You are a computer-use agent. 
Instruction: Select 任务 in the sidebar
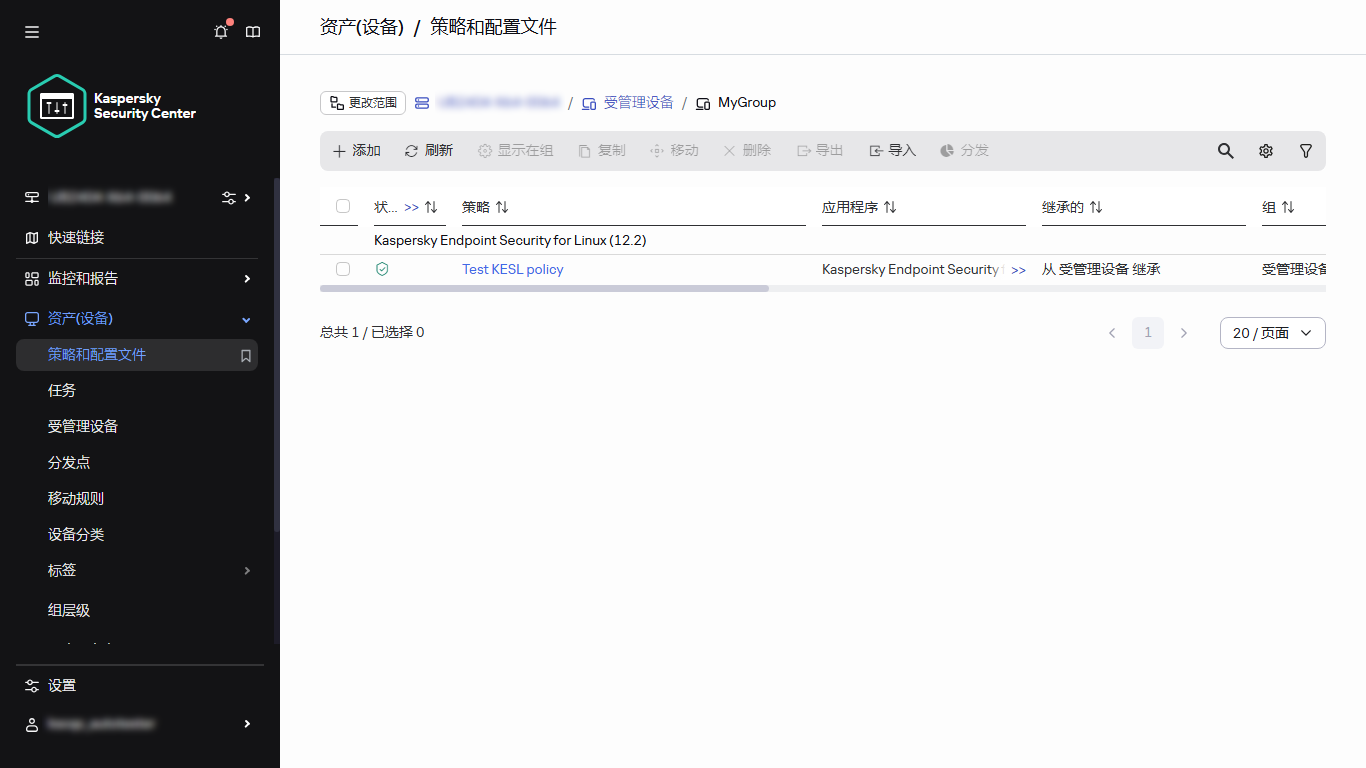point(61,390)
